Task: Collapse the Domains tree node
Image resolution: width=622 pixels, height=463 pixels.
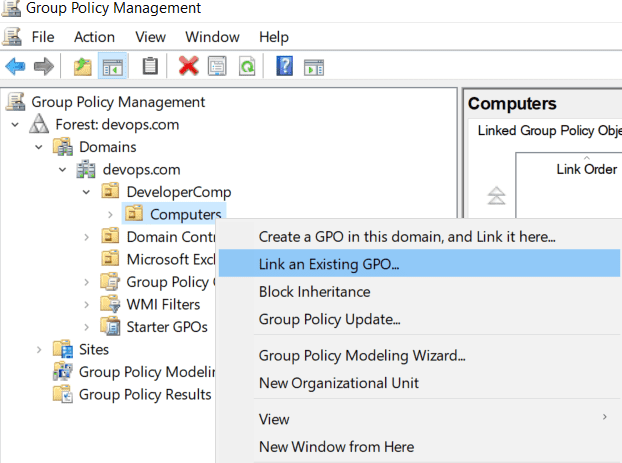Action: (x=39, y=147)
